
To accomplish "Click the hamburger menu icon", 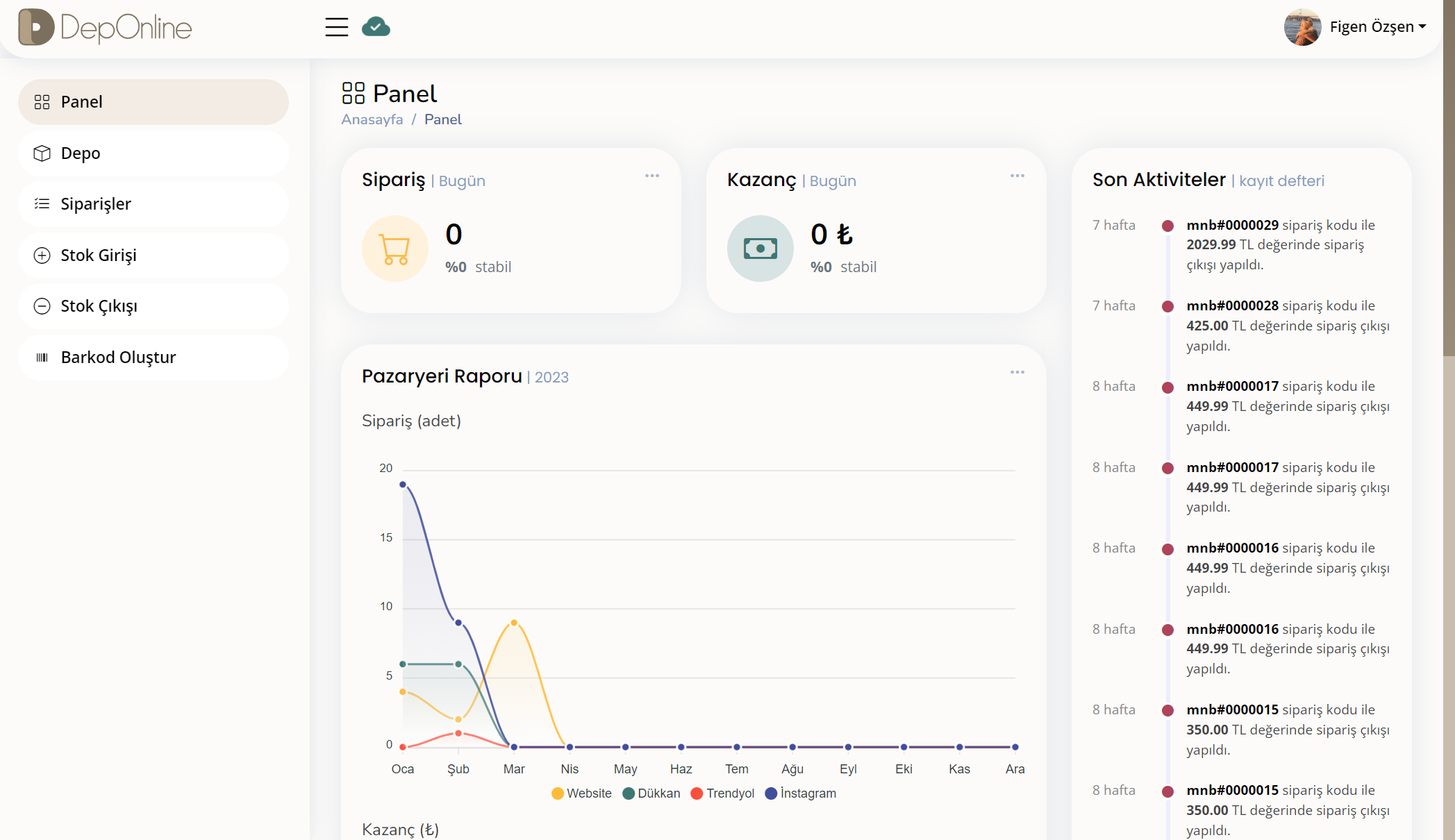I will click(x=336, y=27).
